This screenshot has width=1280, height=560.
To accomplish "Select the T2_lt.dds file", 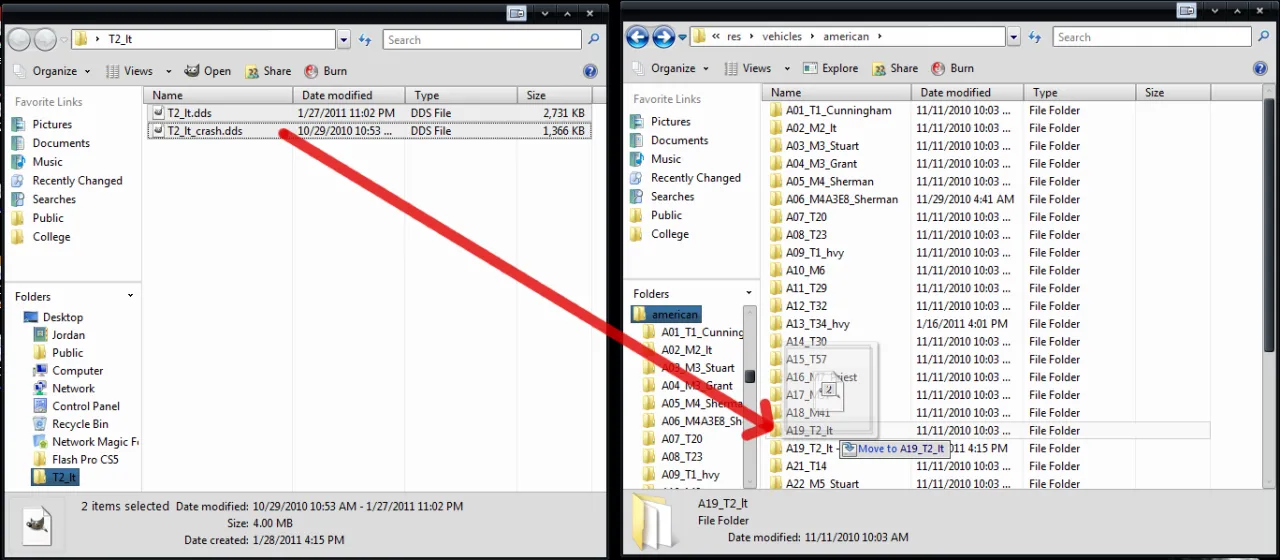I will point(189,113).
